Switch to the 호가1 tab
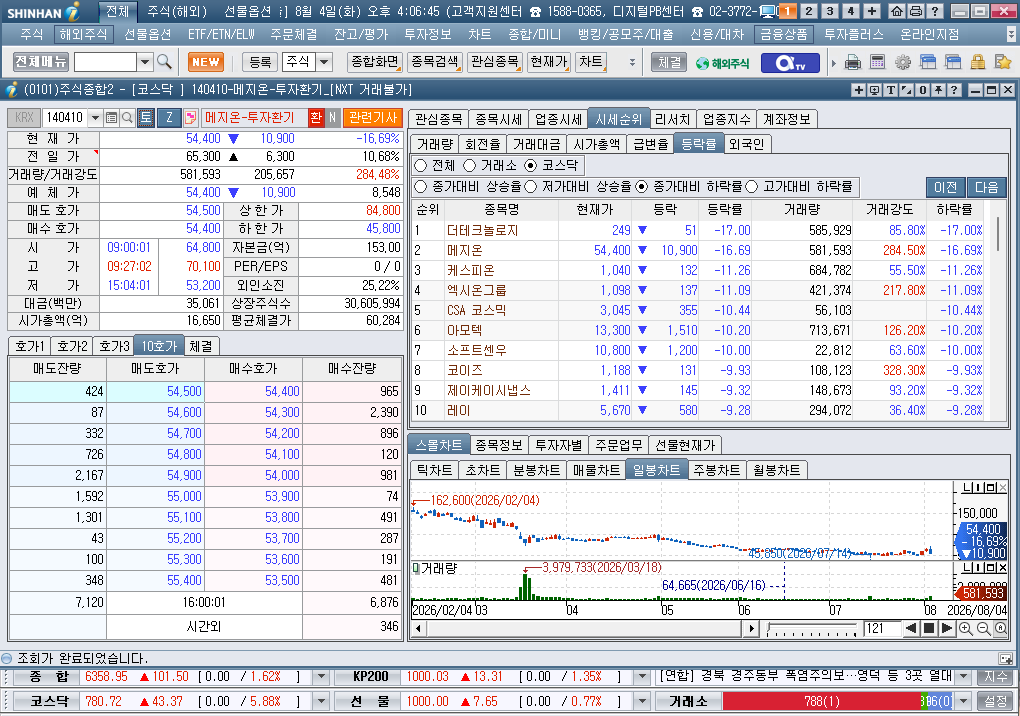The image size is (1020, 716). coord(29,346)
